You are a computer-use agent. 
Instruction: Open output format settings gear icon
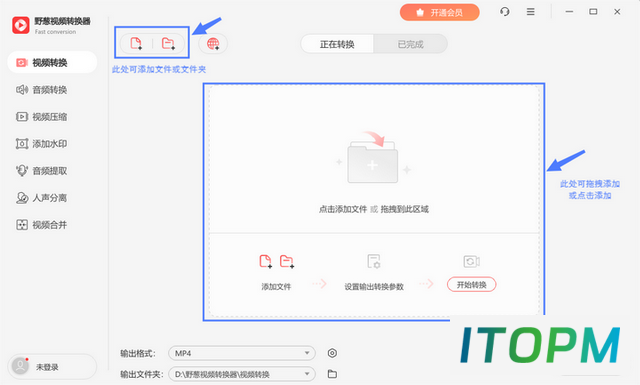[x=332, y=353]
